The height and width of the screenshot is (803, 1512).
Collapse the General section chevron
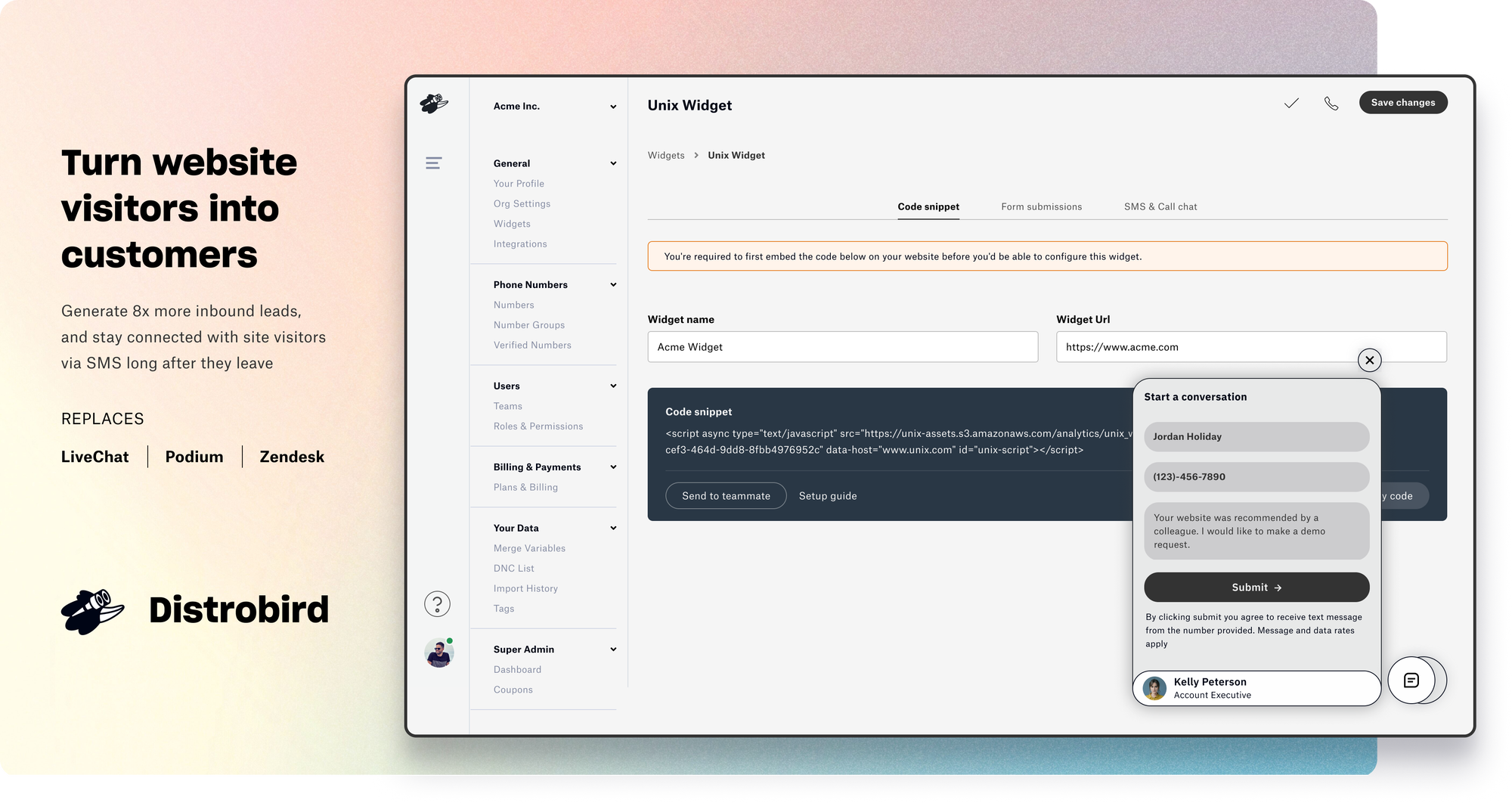point(613,163)
